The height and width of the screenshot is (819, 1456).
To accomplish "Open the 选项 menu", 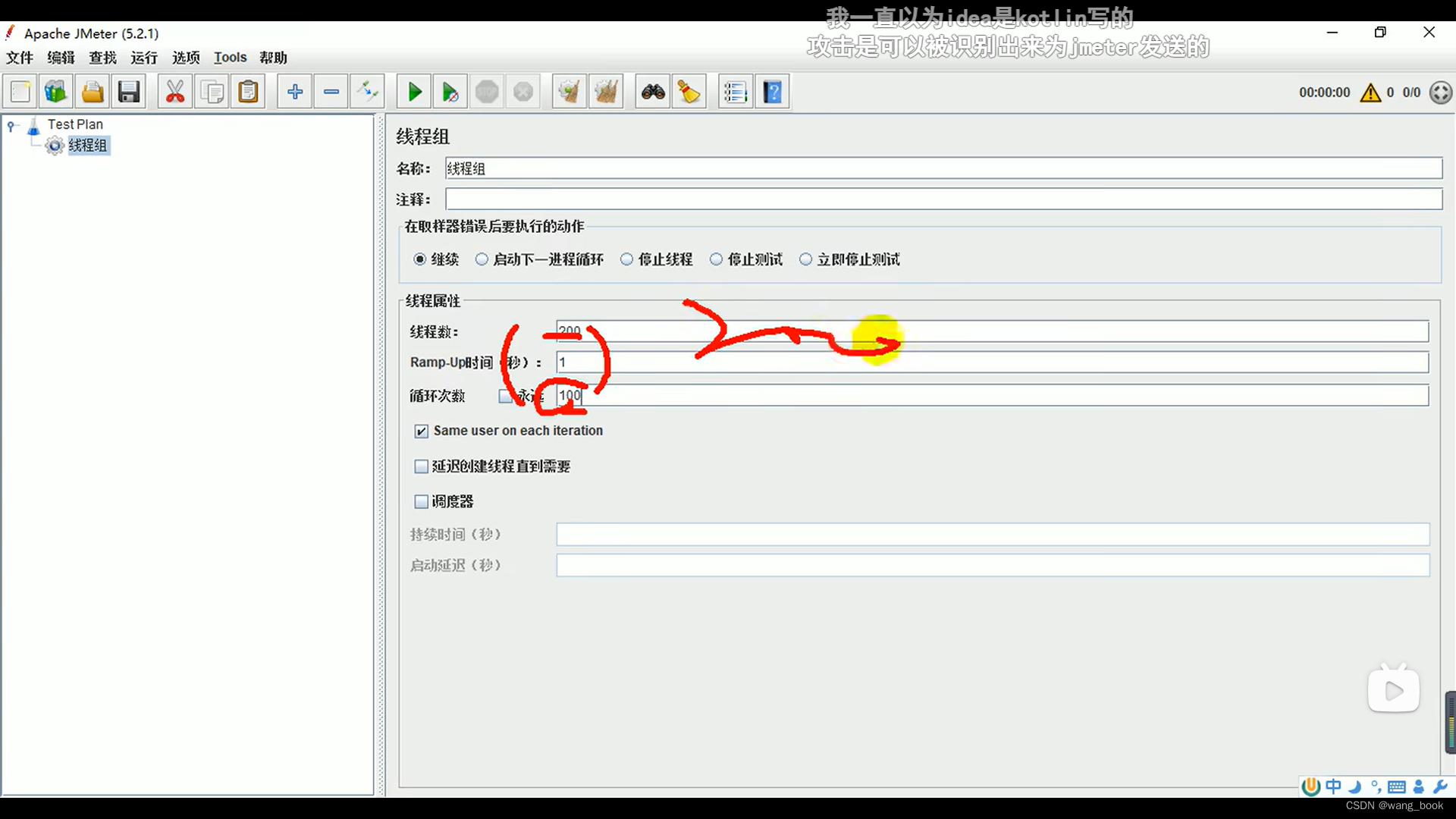I will pyautogui.click(x=186, y=58).
